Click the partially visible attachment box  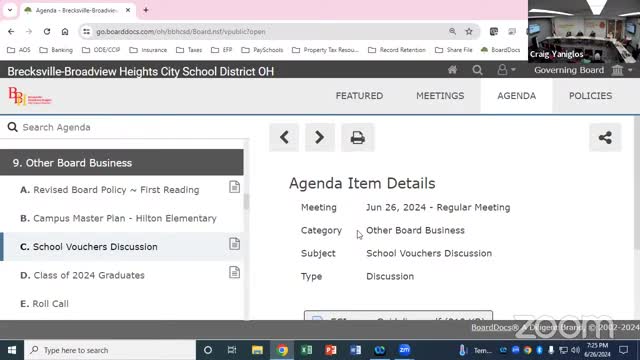point(398,316)
